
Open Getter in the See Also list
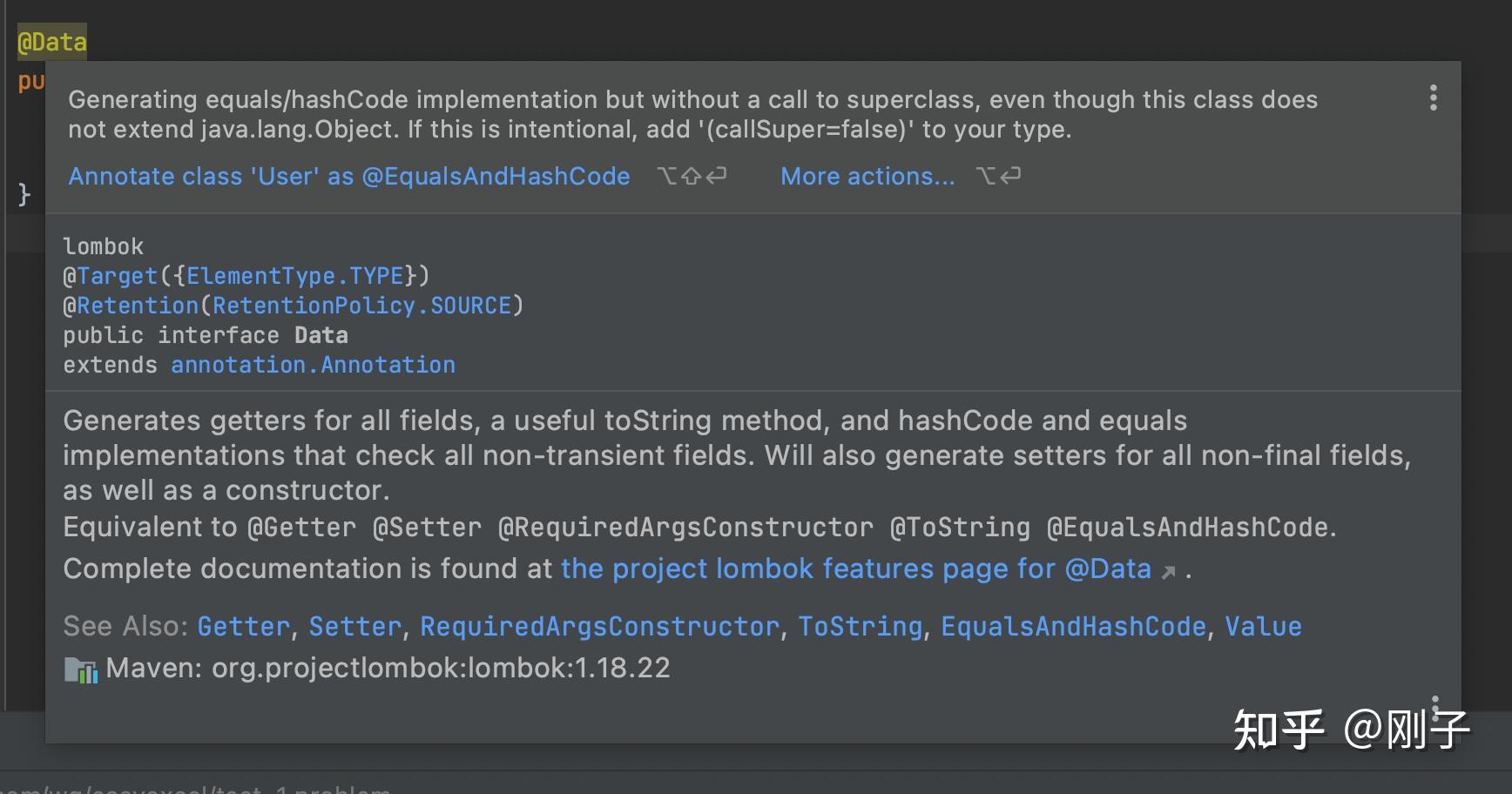pos(242,626)
